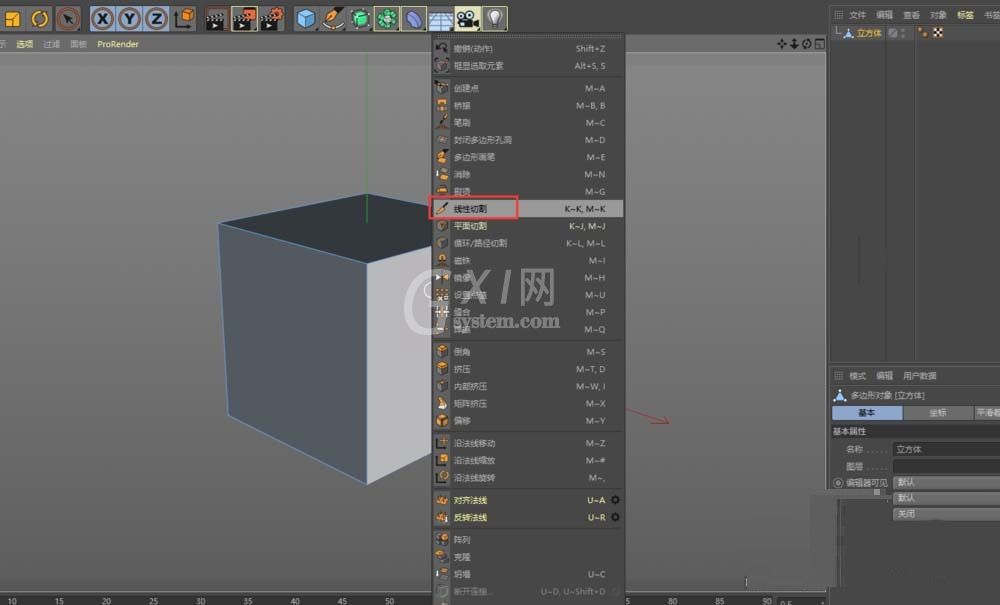
Task: Select the 立方体 object in object manager
Action: [x=869, y=33]
